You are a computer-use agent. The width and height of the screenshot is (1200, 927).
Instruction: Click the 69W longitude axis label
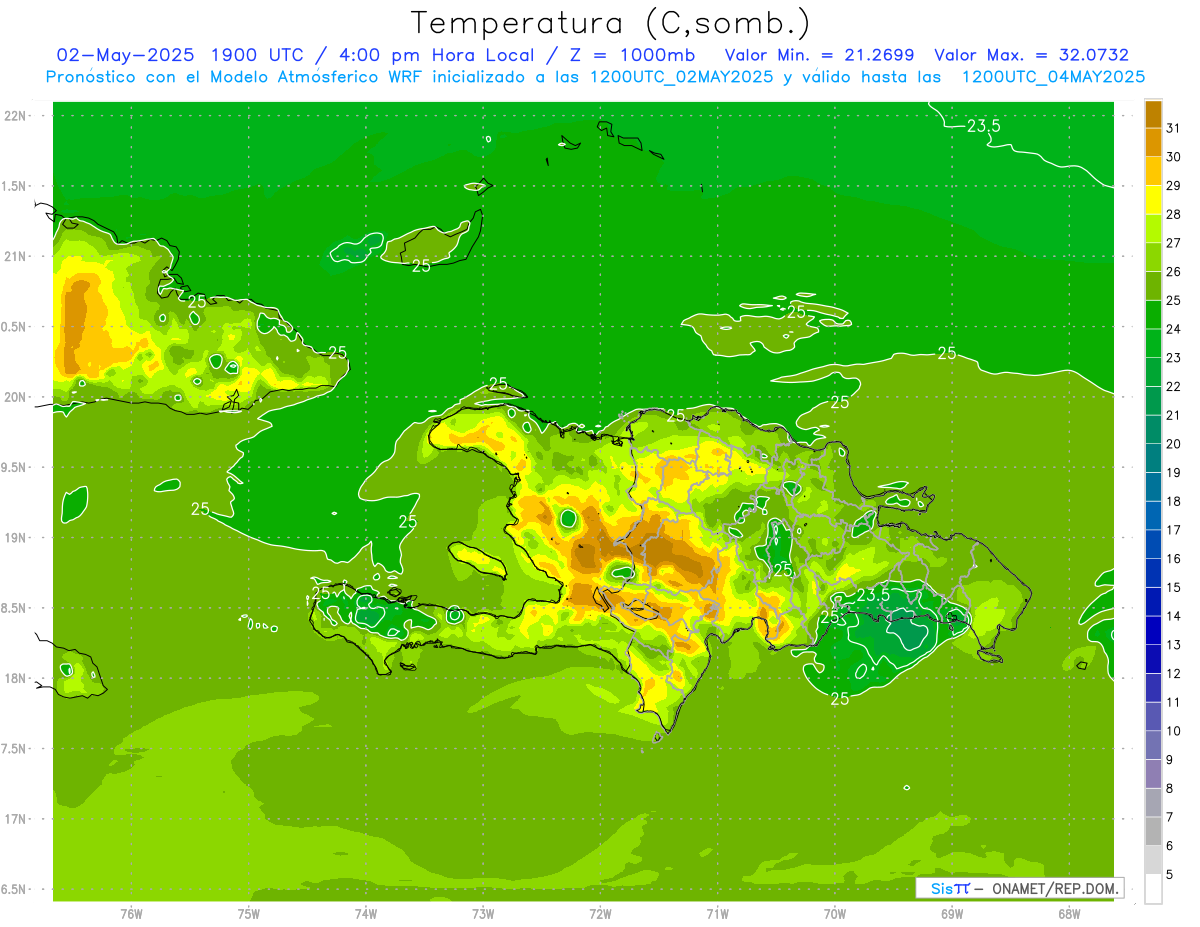(951, 914)
